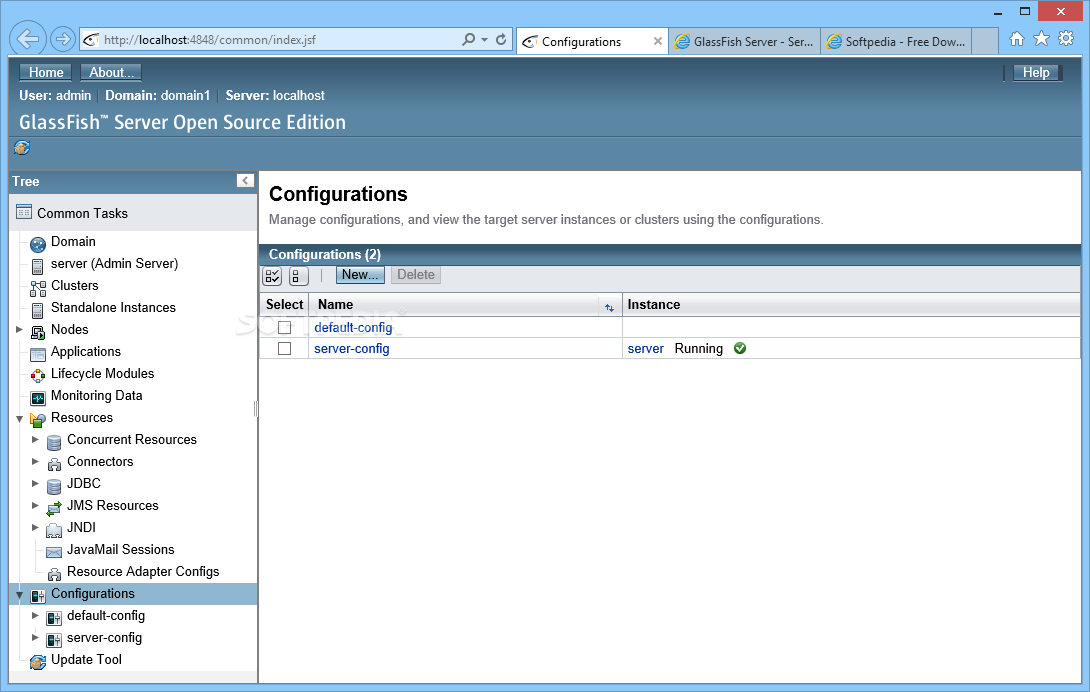Click the JDBC database icon
The image size is (1090, 692).
[54, 486]
